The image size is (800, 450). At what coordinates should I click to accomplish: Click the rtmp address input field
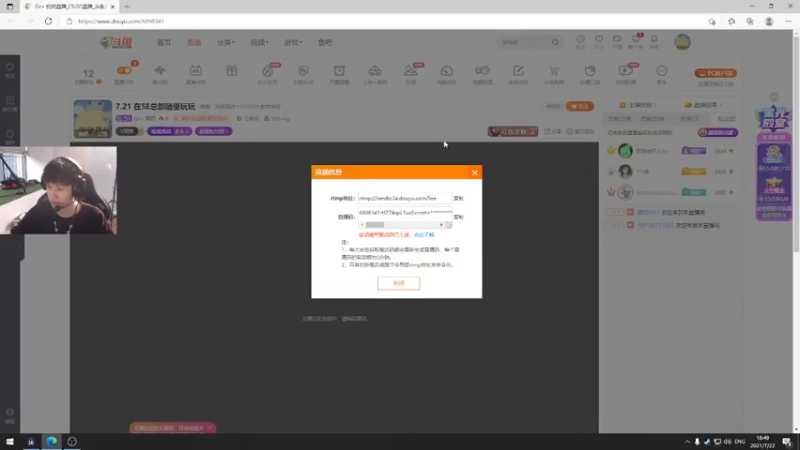tap(405, 198)
